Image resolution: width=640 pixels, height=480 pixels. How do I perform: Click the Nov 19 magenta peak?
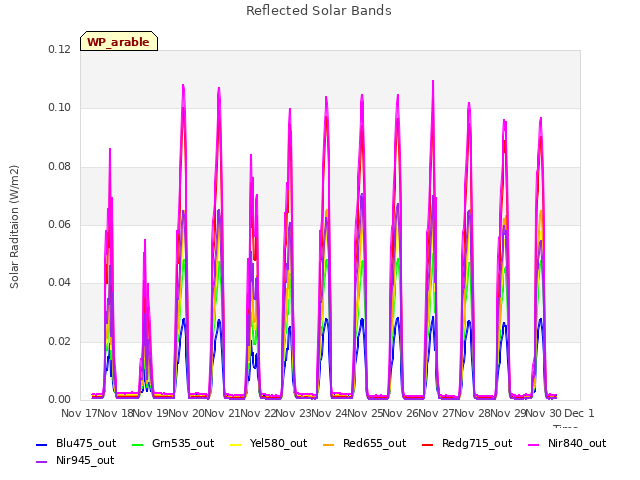[x=183, y=86]
